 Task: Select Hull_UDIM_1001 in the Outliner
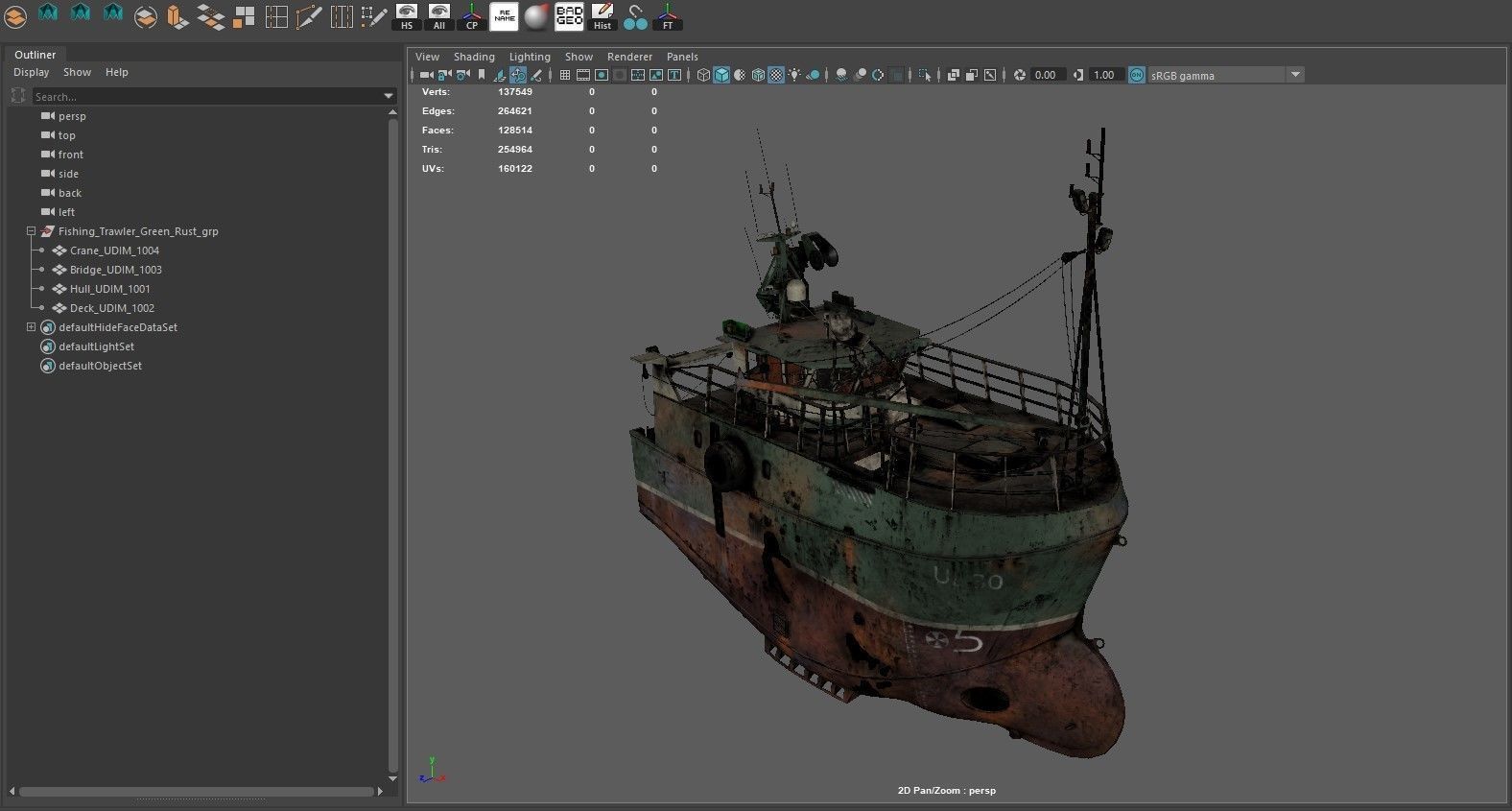point(109,289)
